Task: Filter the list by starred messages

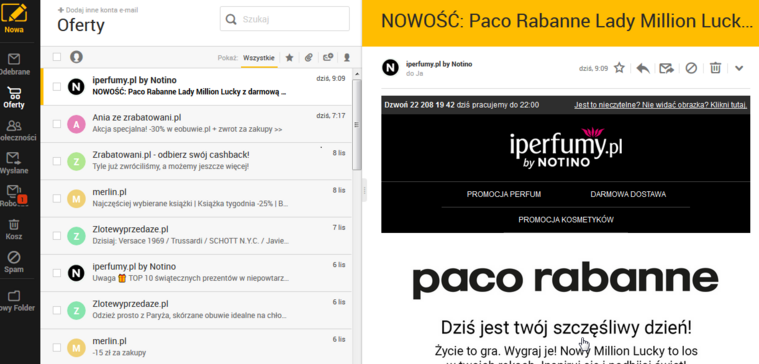Action: [x=289, y=58]
